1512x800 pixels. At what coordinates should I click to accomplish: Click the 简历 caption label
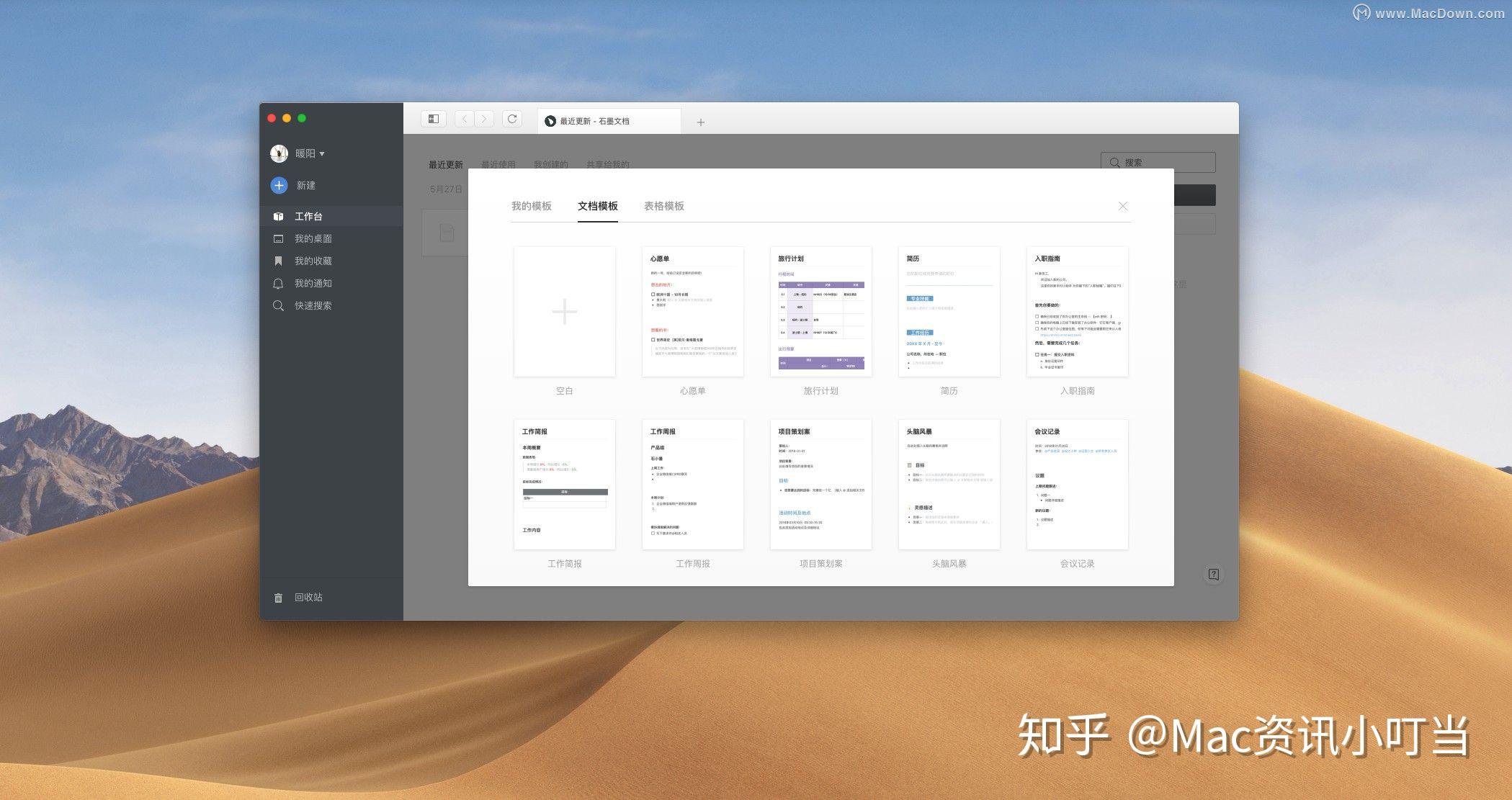(949, 391)
